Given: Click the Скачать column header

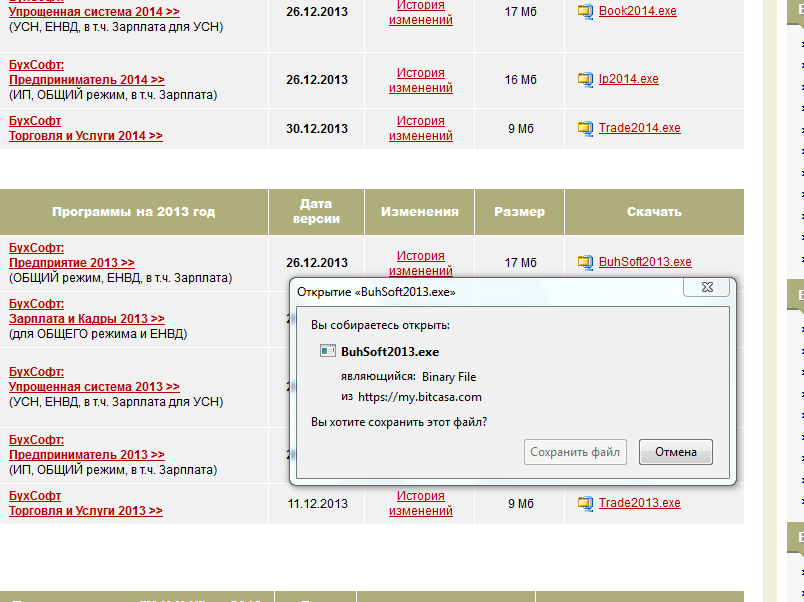Looking at the screenshot, I should pyautogui.click(x=654, y=212).
